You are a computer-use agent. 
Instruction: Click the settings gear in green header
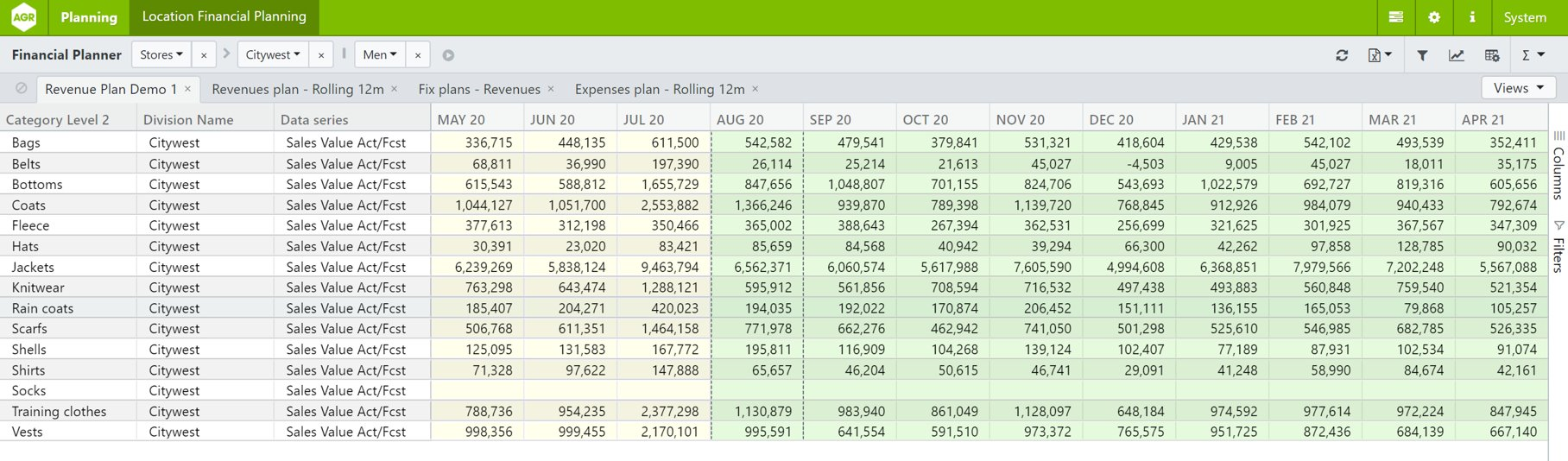[1434, 17]
